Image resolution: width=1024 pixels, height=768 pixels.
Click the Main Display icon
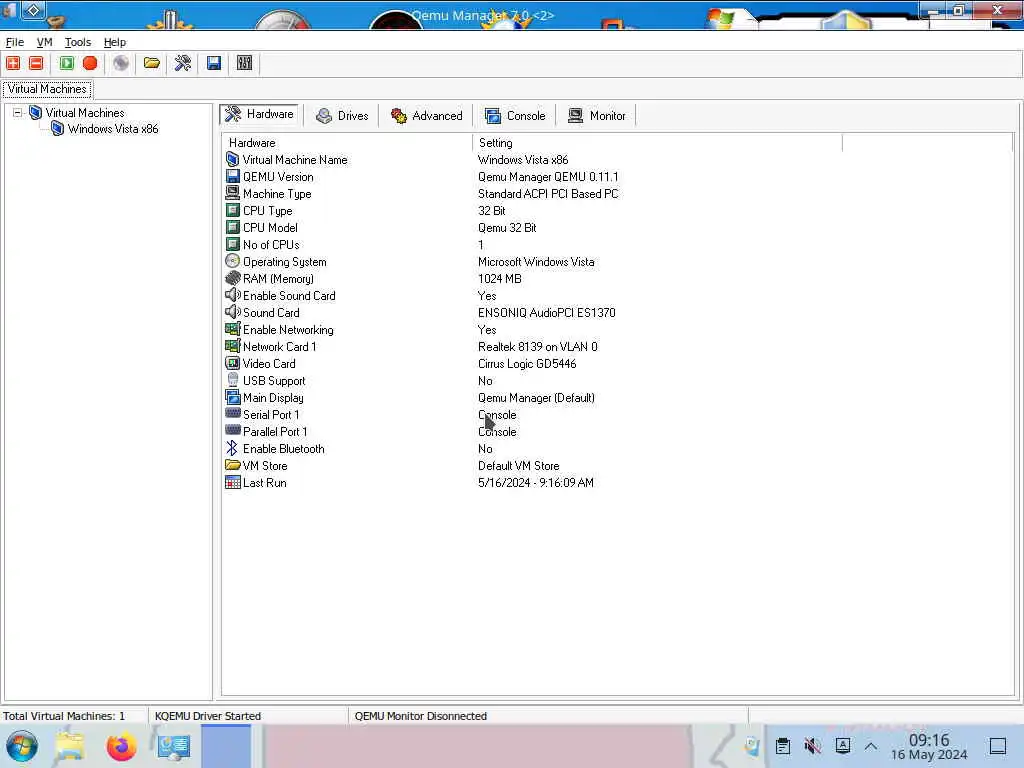coord(232,397)
